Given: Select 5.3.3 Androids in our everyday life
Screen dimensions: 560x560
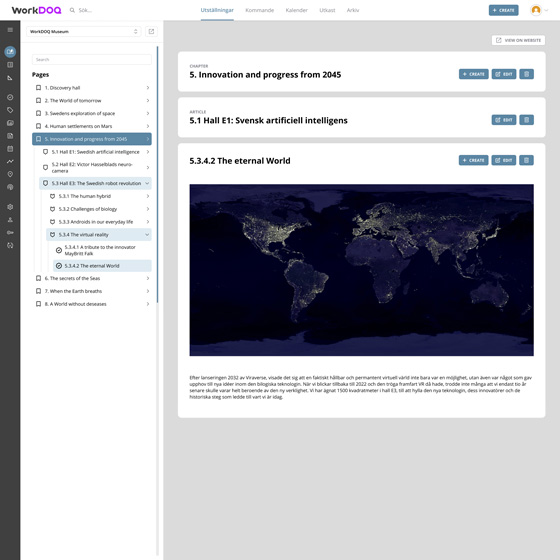Looking at the screenshot, I should click(99, 222).
